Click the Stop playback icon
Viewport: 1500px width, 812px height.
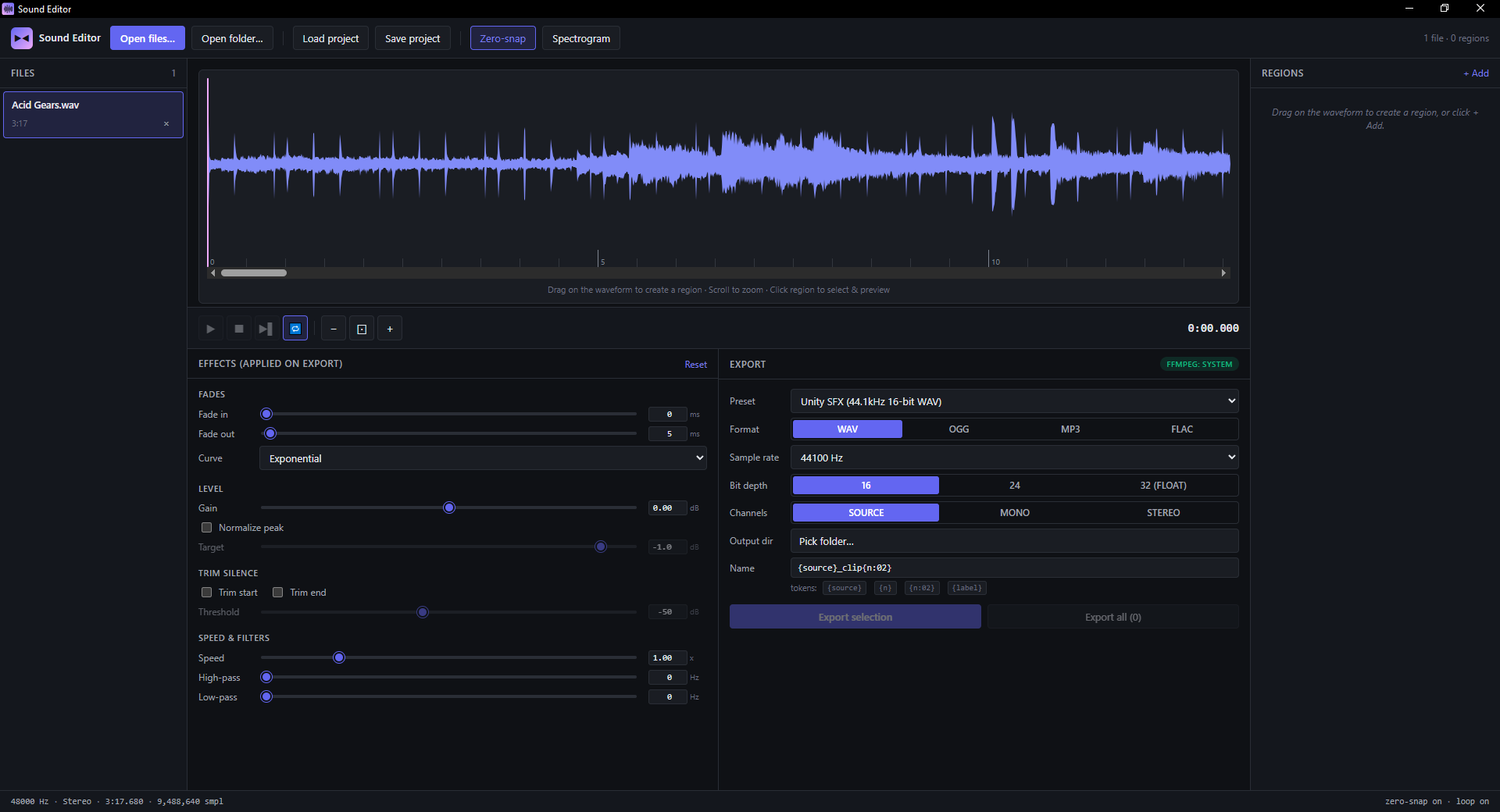point(239,329)
